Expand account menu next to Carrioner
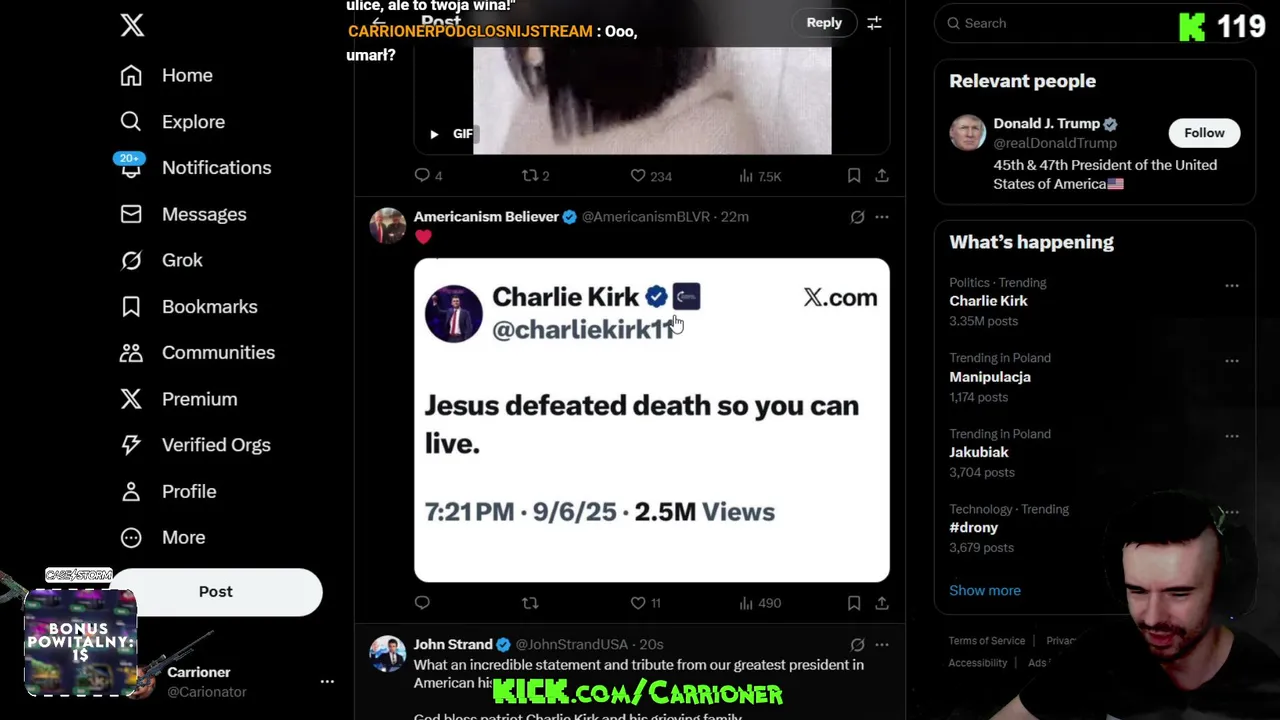The width and height of the screenshot is (1280, 720). (327, 681)
